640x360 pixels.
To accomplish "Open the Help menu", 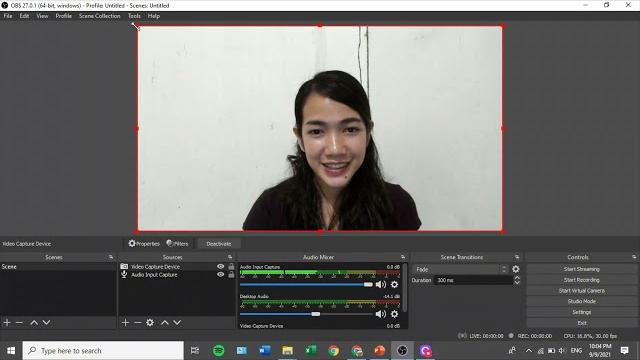I will (154, 16).
